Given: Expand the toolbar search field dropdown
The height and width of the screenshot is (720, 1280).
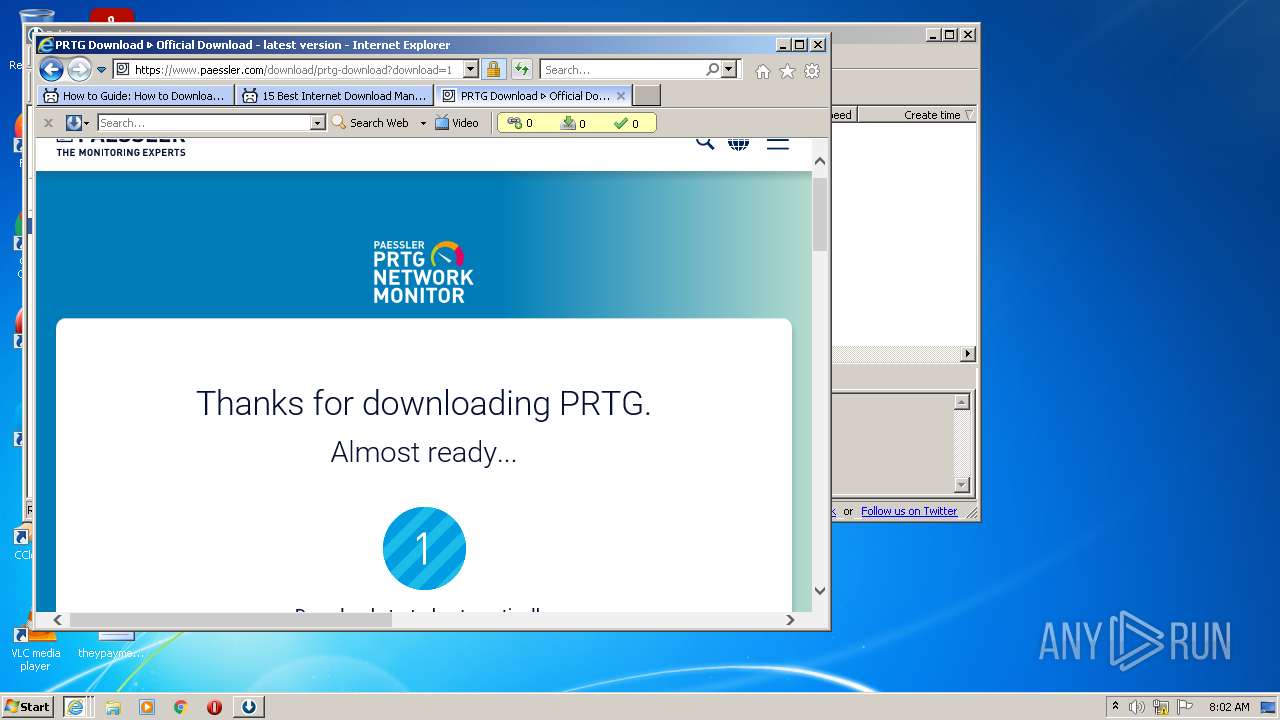Looking at the screenshot, I should click(x=318, y=123).
